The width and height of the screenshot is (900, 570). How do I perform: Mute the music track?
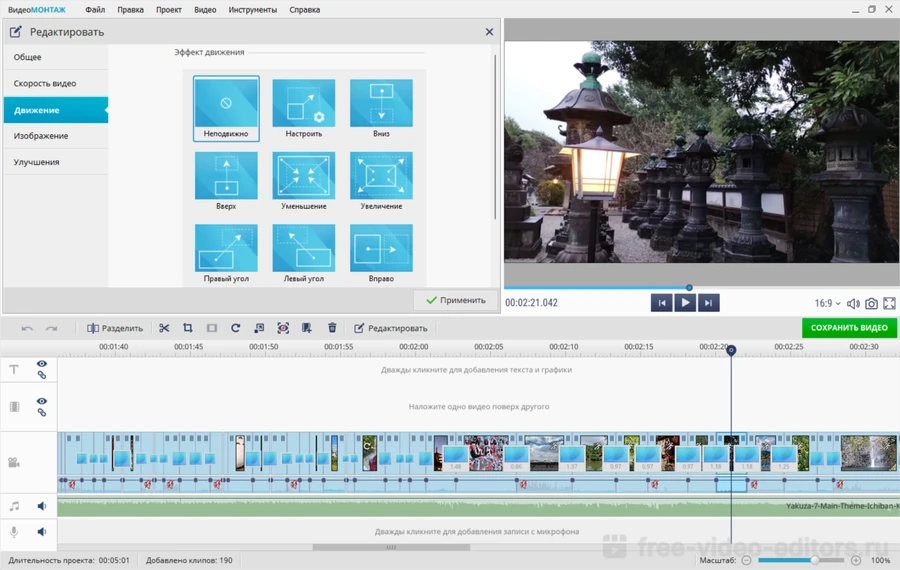(x=42, y=507)
